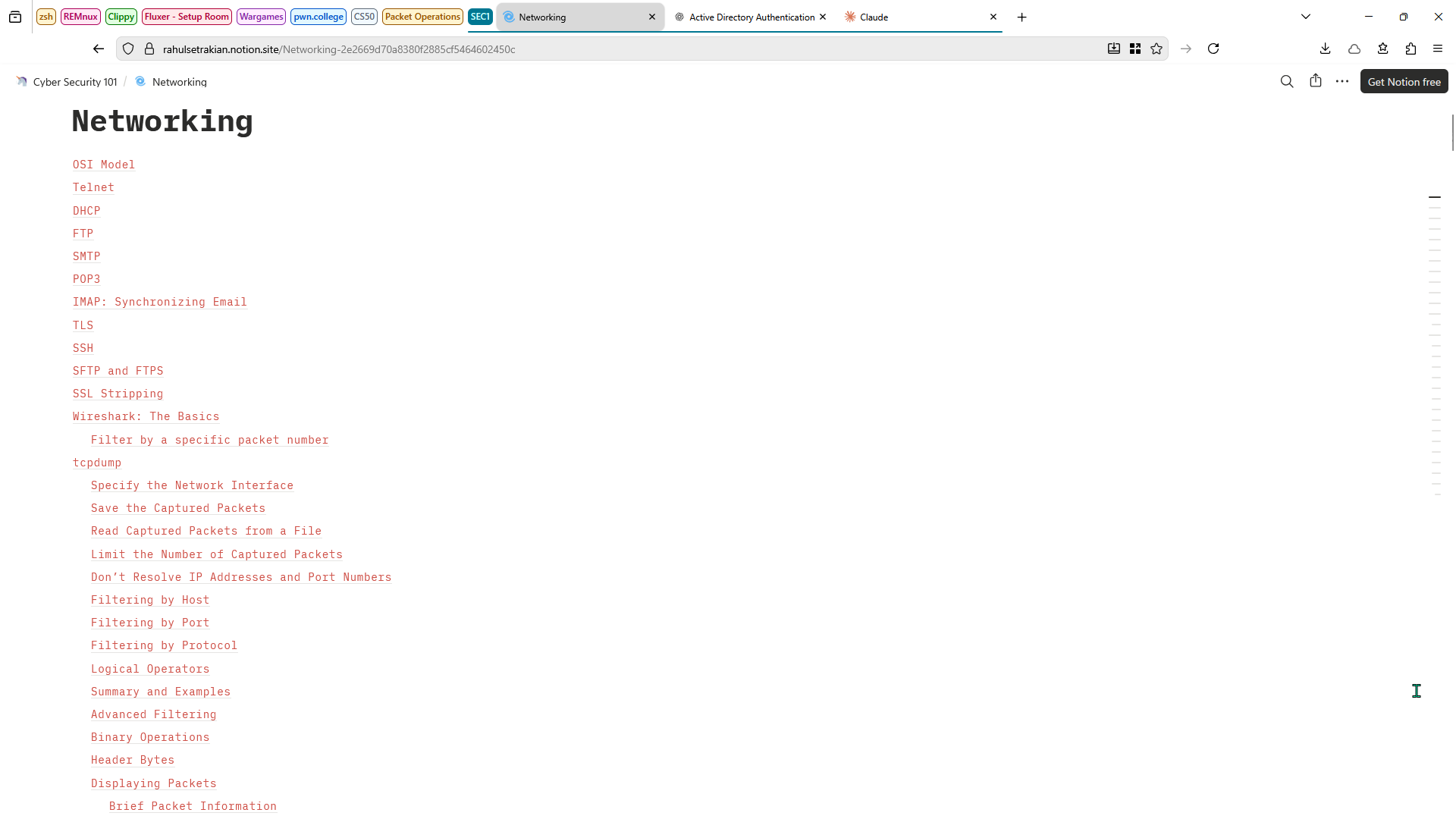Open the Wireshark: The Basics link
The image size is (1456, 819).
[146, 416]
